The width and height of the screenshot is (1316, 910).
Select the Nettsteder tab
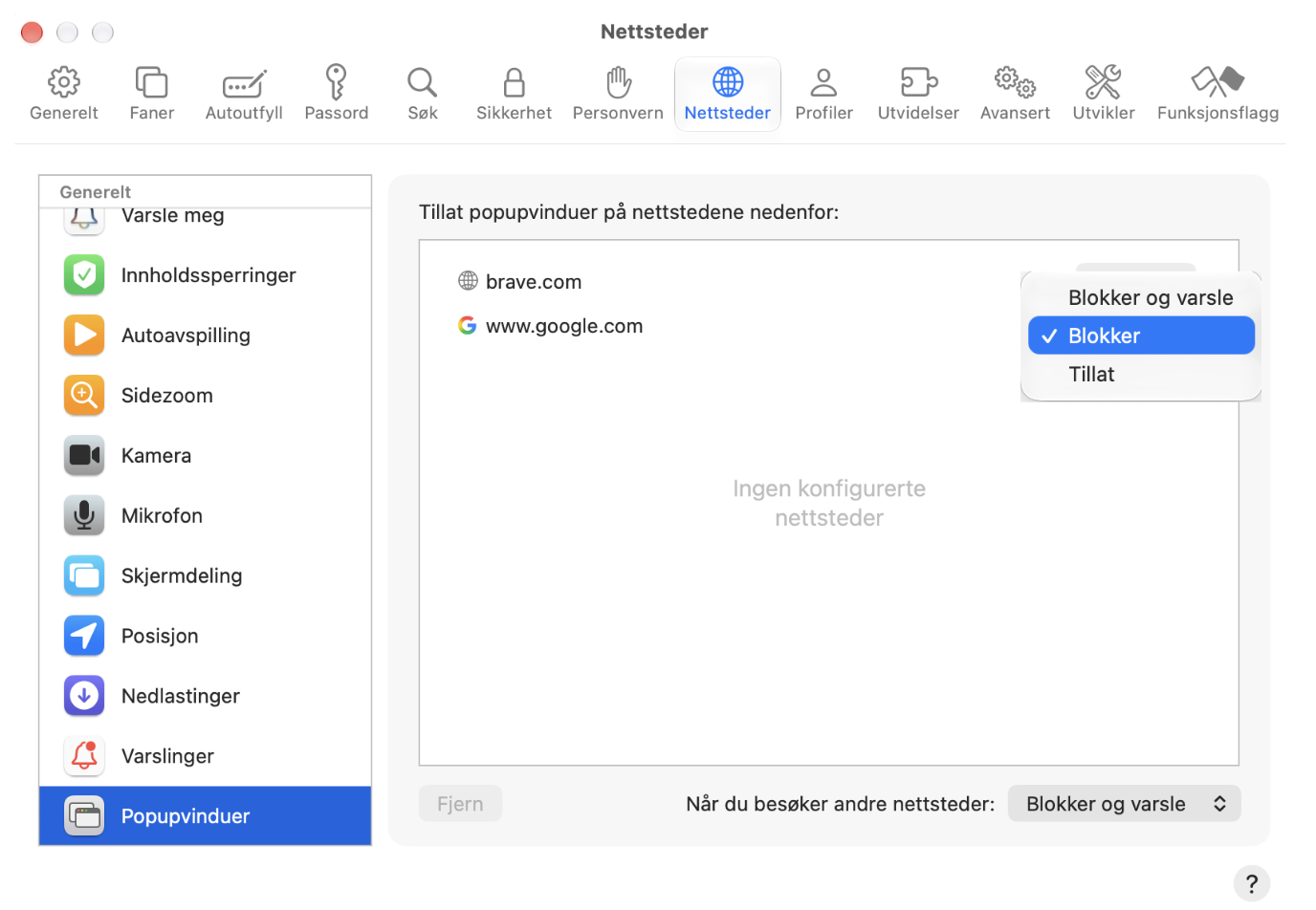728,94
